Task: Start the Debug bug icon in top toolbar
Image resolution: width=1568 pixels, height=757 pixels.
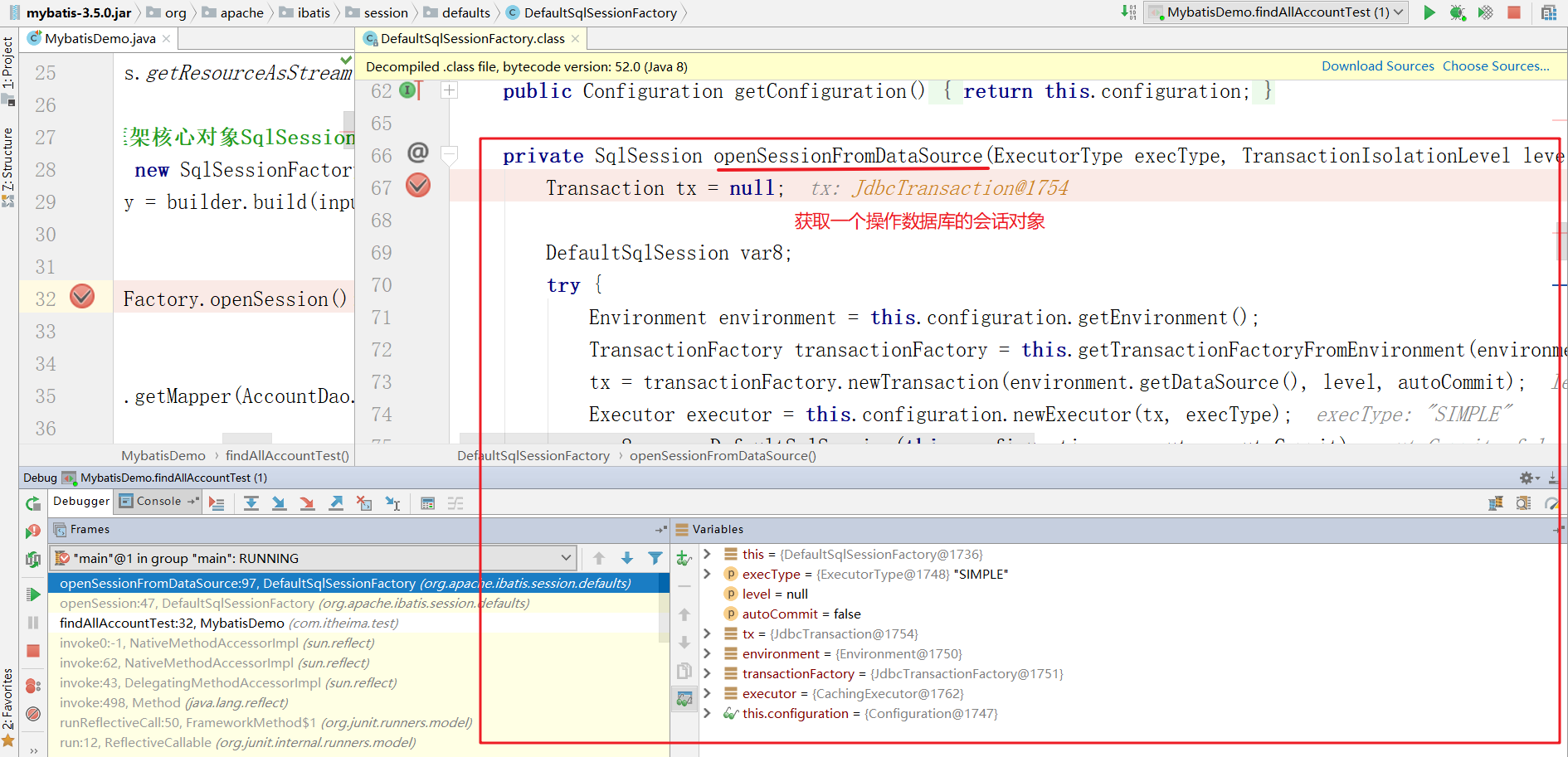Action: 1457,12
